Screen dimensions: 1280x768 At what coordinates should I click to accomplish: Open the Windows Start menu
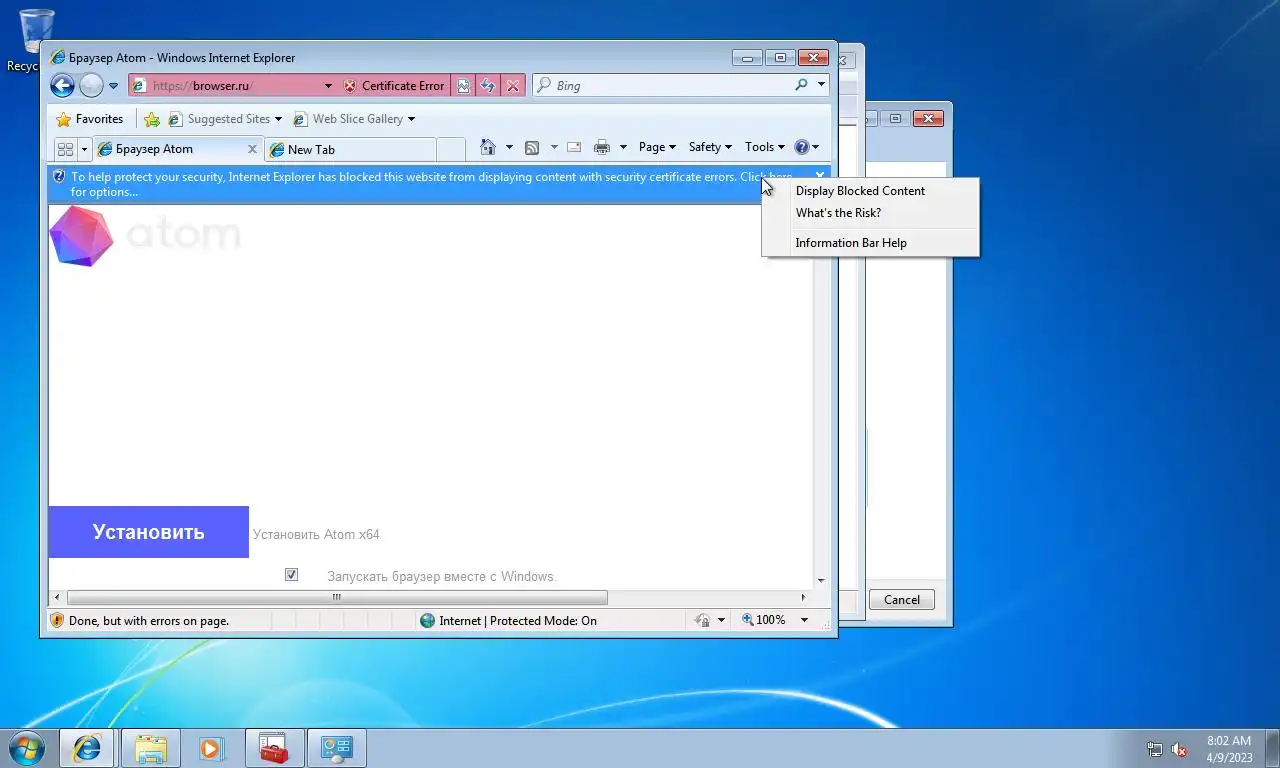[26, 748]
